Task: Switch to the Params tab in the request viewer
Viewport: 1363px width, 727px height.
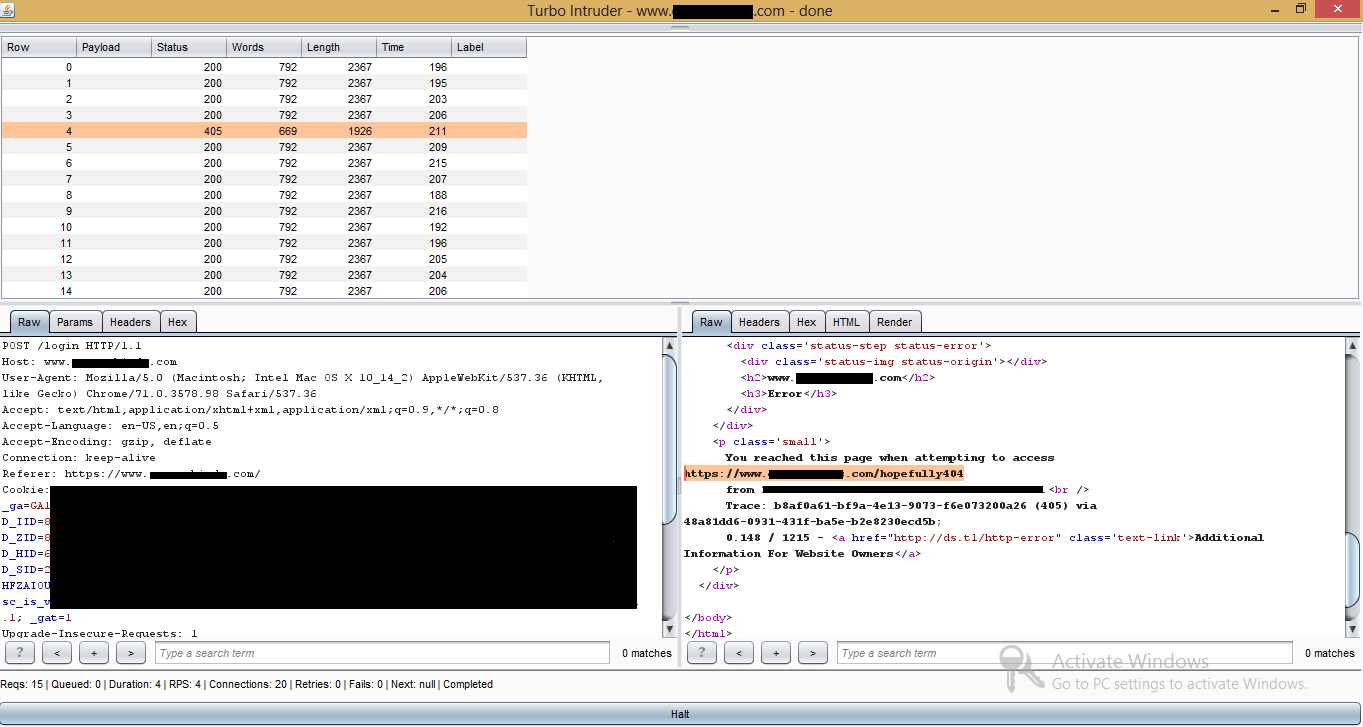Action: tap(75, 321)
